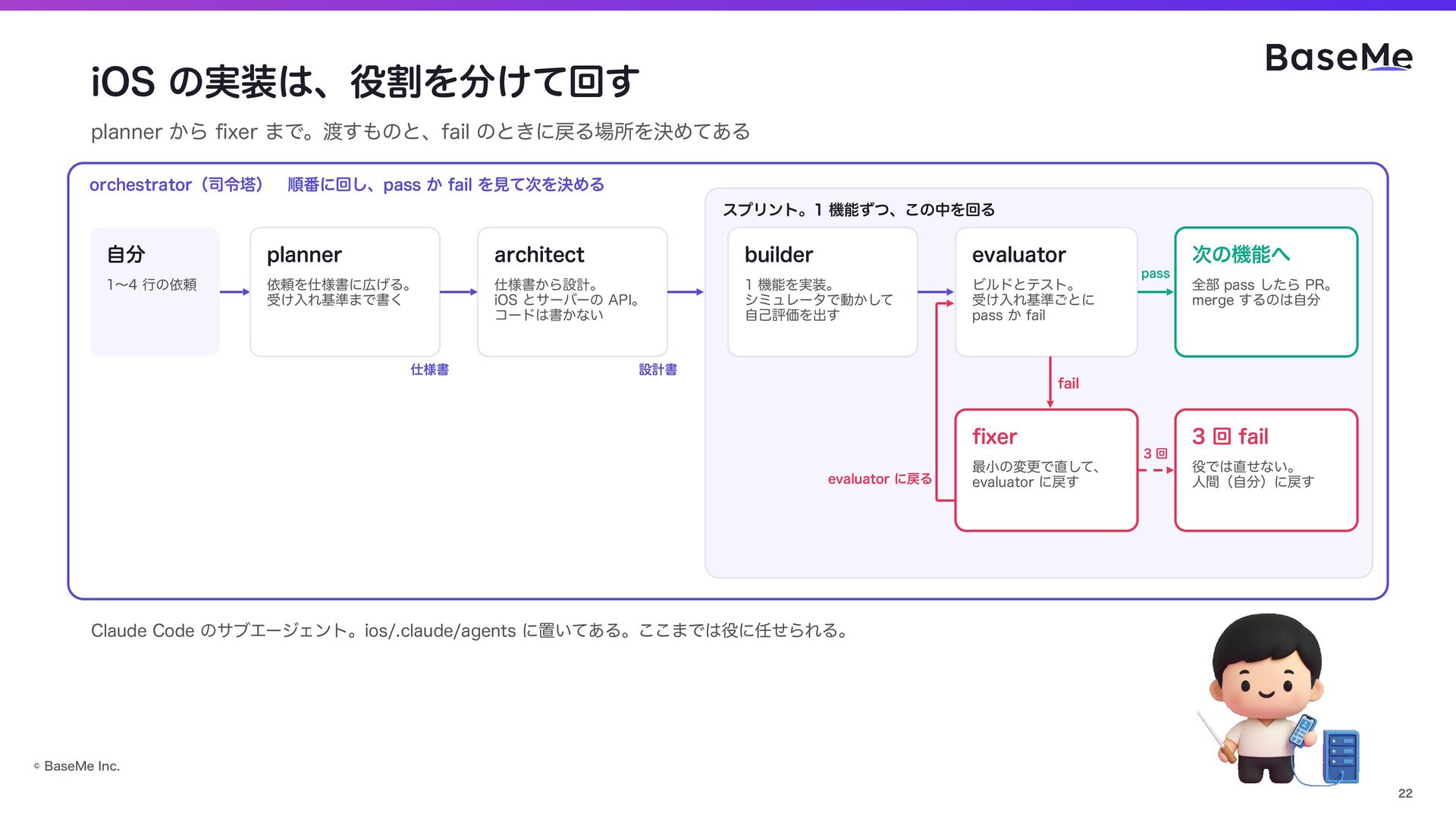Viewport: 1456px width, 819px height.
Task: Click the smartphone held by the mascot
Action: point(1303,730)
